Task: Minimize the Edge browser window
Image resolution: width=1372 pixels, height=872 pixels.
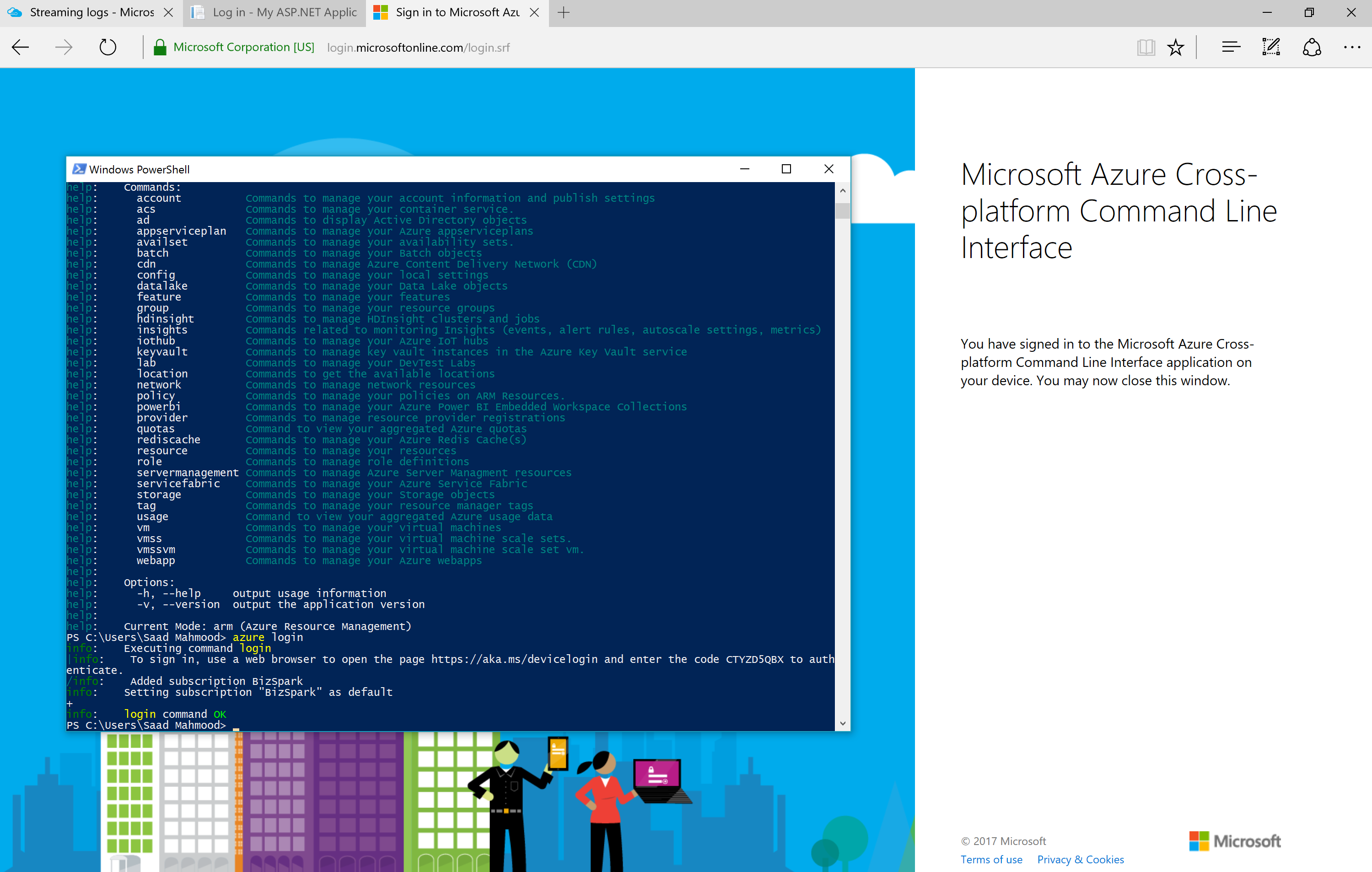Action: (1267, 12)
